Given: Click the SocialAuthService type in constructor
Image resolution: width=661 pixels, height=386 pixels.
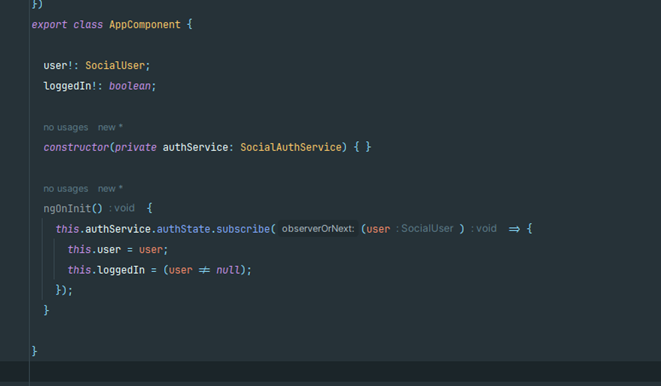Looking at the screenshot, I should [x=290, y=147].
